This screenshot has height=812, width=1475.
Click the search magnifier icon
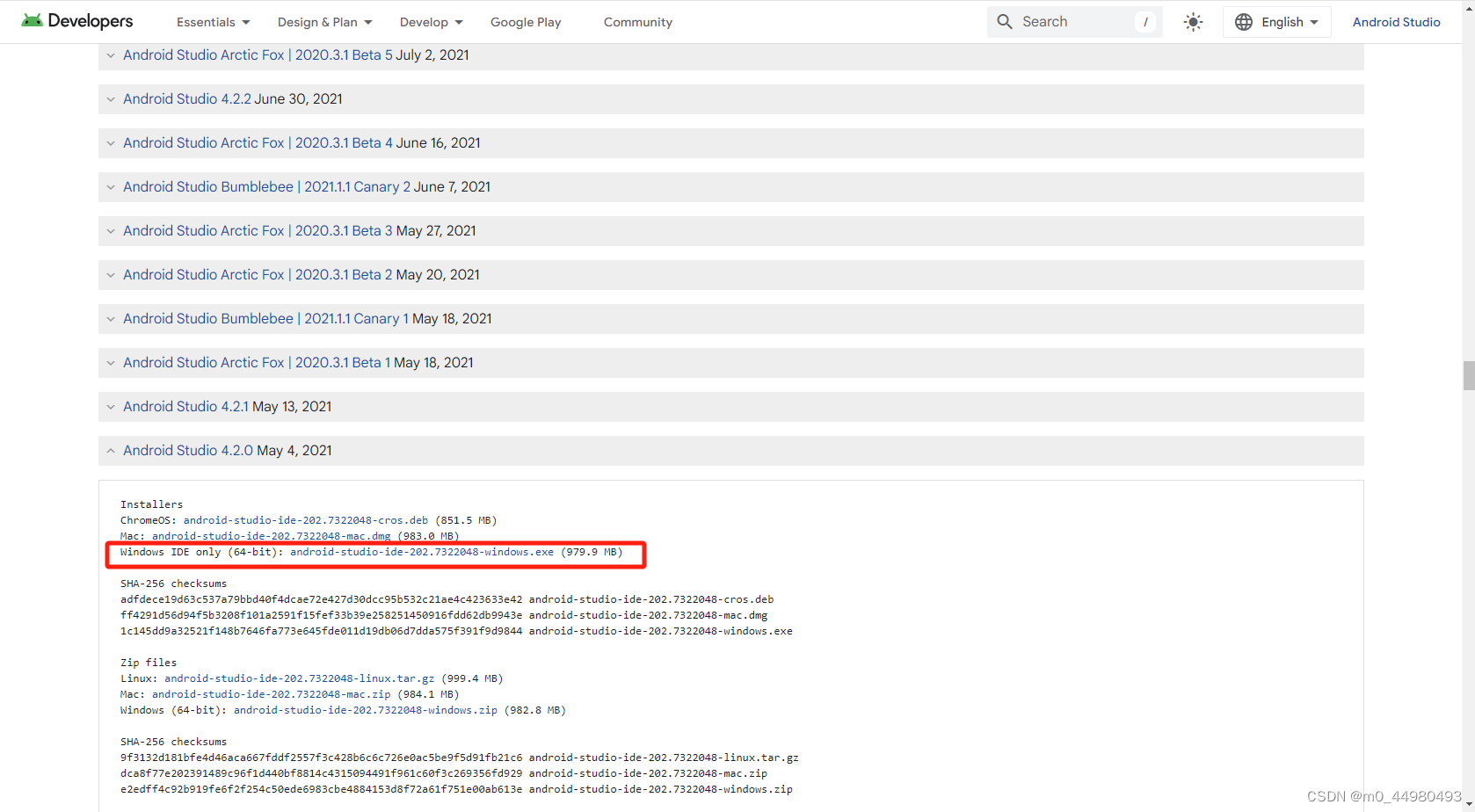point(1005,22)
